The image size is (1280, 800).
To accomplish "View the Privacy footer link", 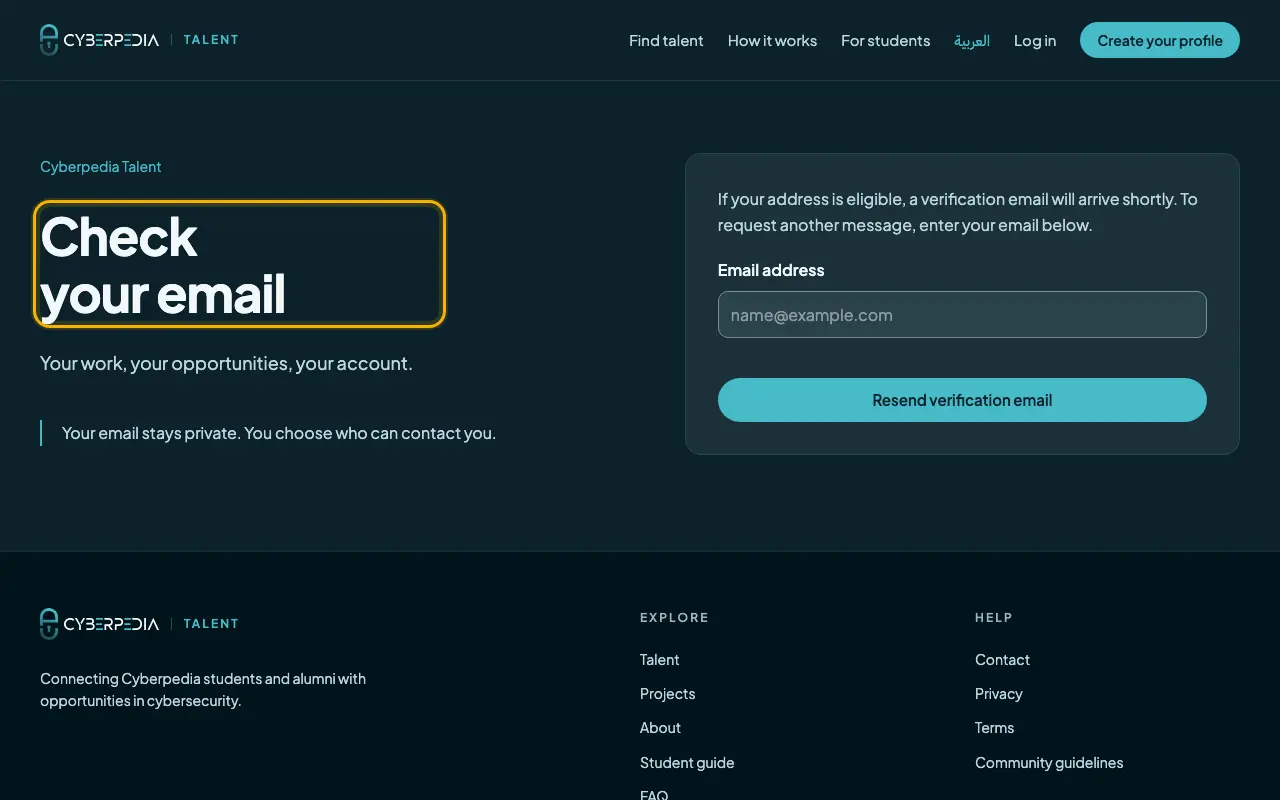I will tap(999, 694).
